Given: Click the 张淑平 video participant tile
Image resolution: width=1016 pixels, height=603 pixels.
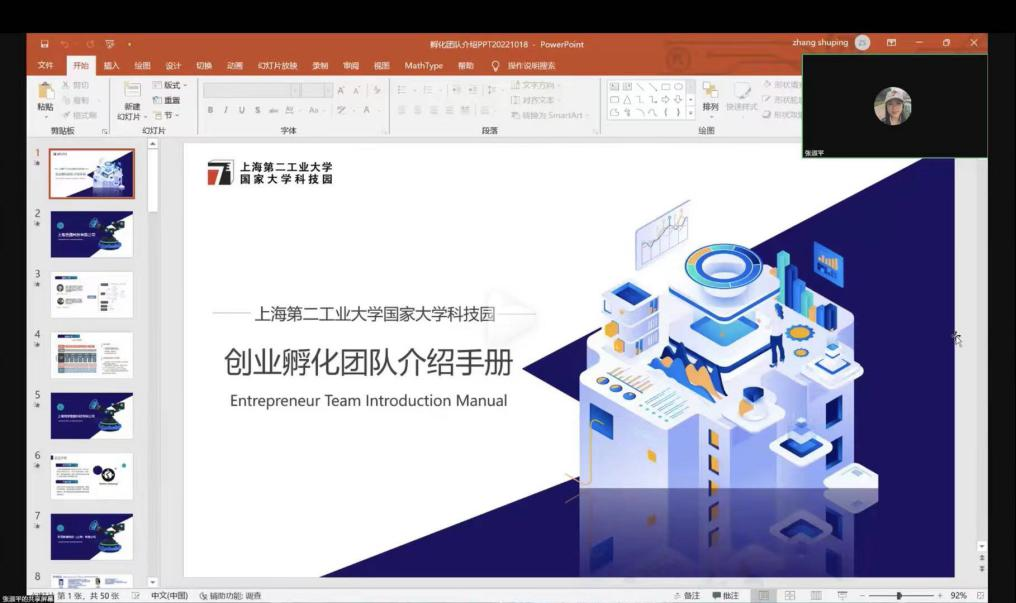Looking at the screenshot, I should coord(894,106).
